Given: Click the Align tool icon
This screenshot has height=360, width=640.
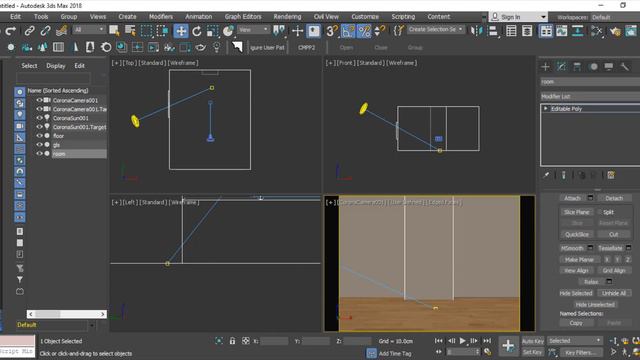Looking at the screenshot, I should click(x=493, y=31).
